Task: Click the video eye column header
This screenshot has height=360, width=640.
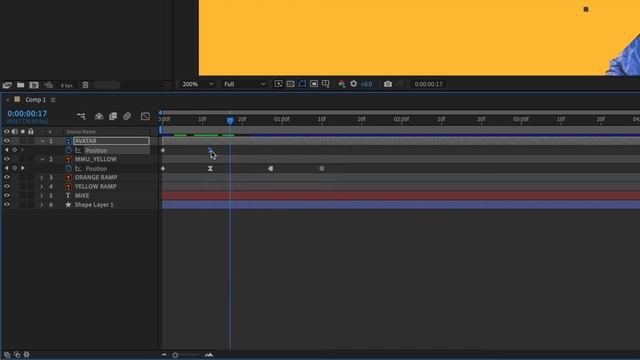Action: point(7,131)
